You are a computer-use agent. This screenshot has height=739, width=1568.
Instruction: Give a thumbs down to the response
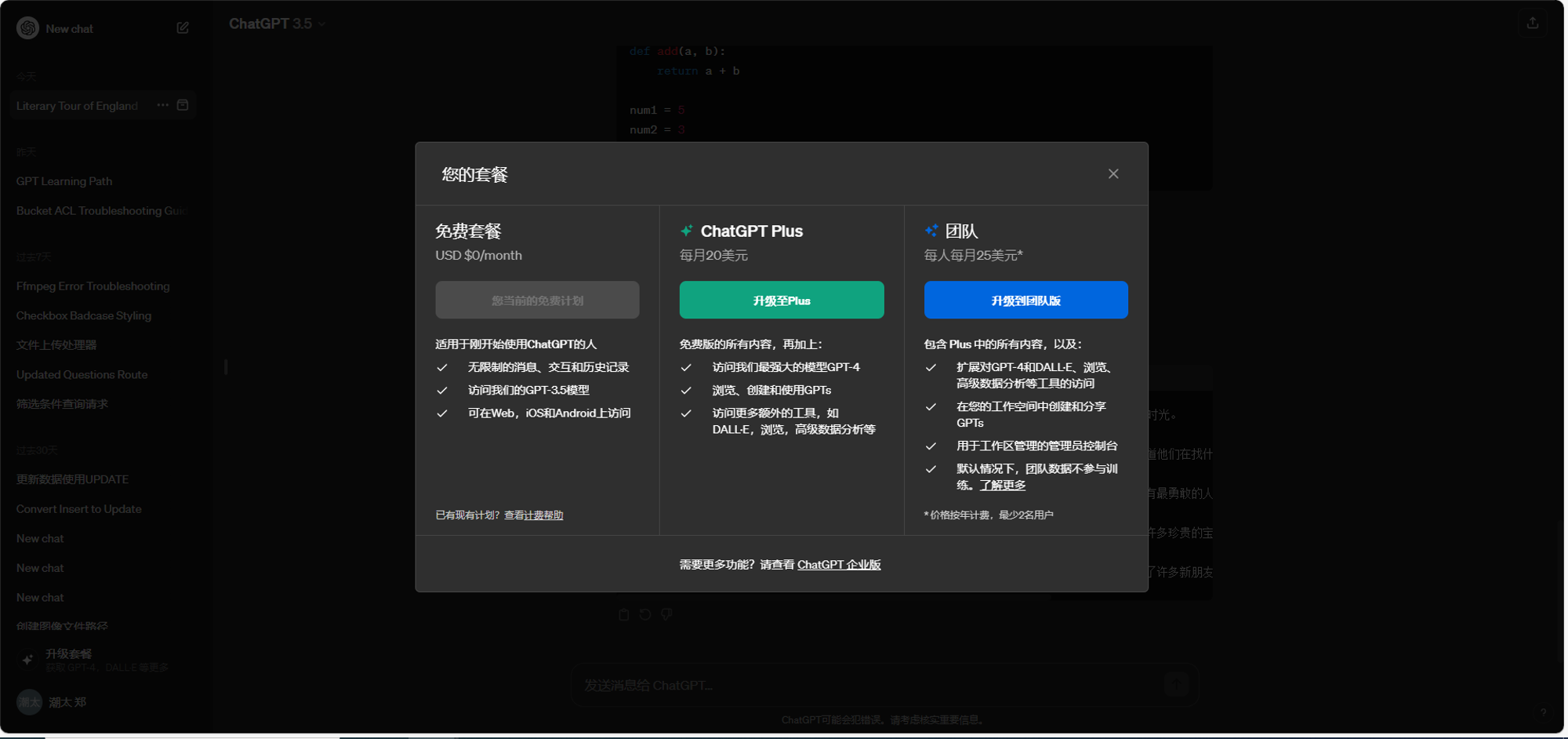(666, 614)
